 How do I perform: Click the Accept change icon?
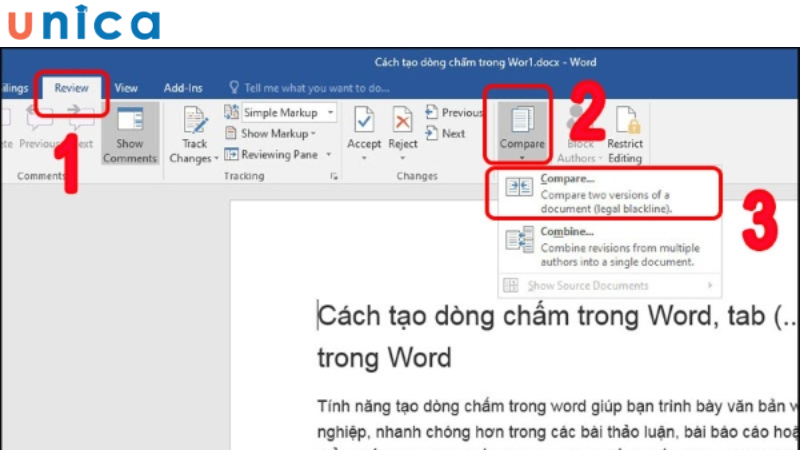point(364,120)
